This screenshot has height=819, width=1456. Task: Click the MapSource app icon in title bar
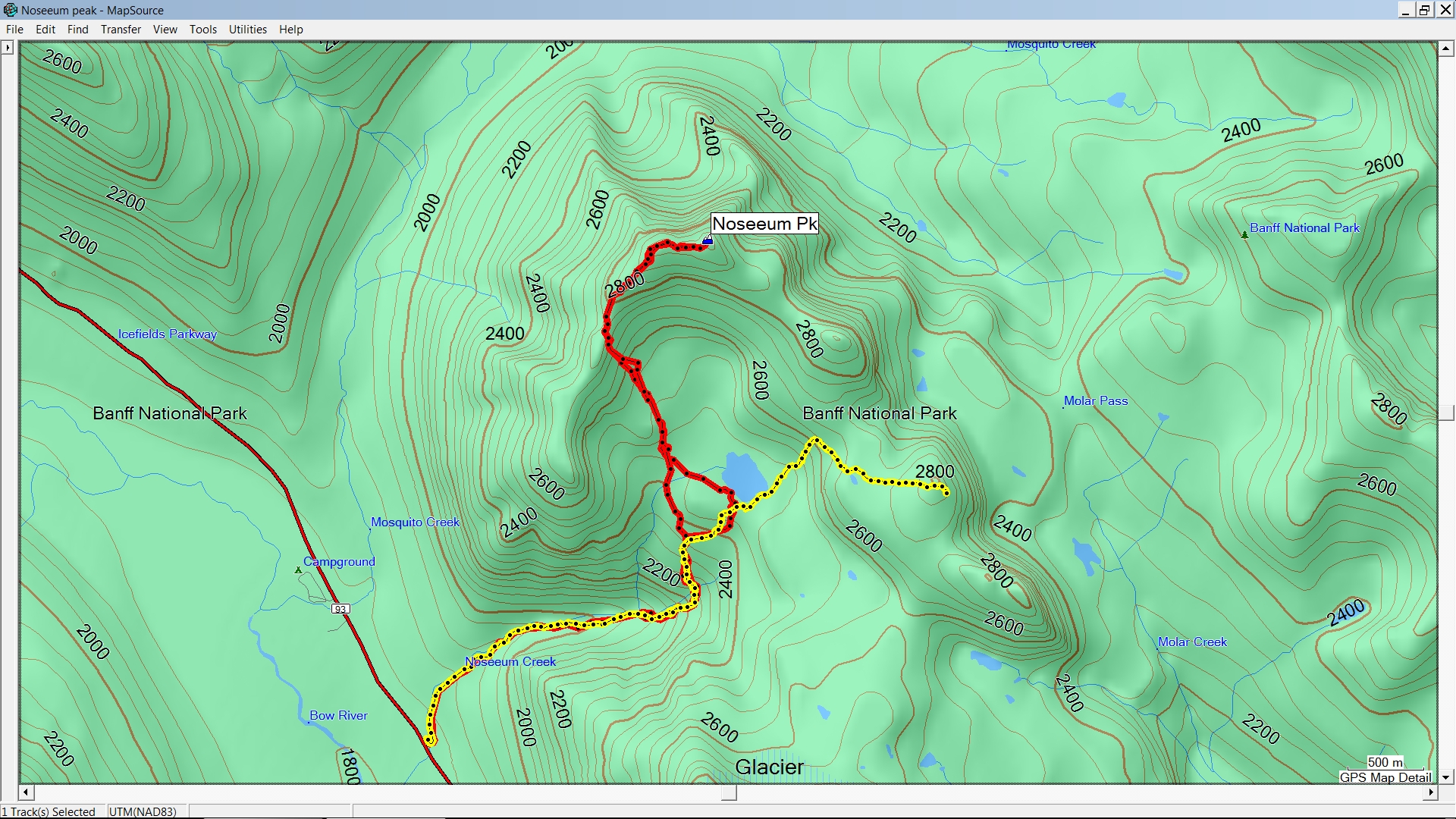[10, 10]
